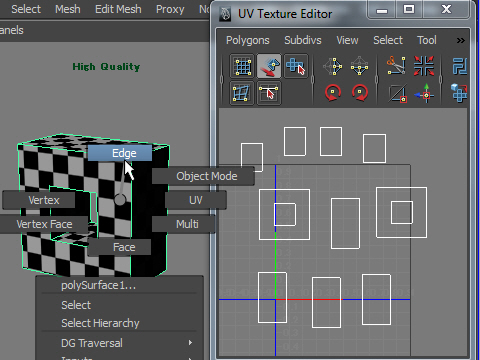Collapse the first toolbar group handle
The height and width of the screenshot is (360, 480).
click(x=221, y=80)
